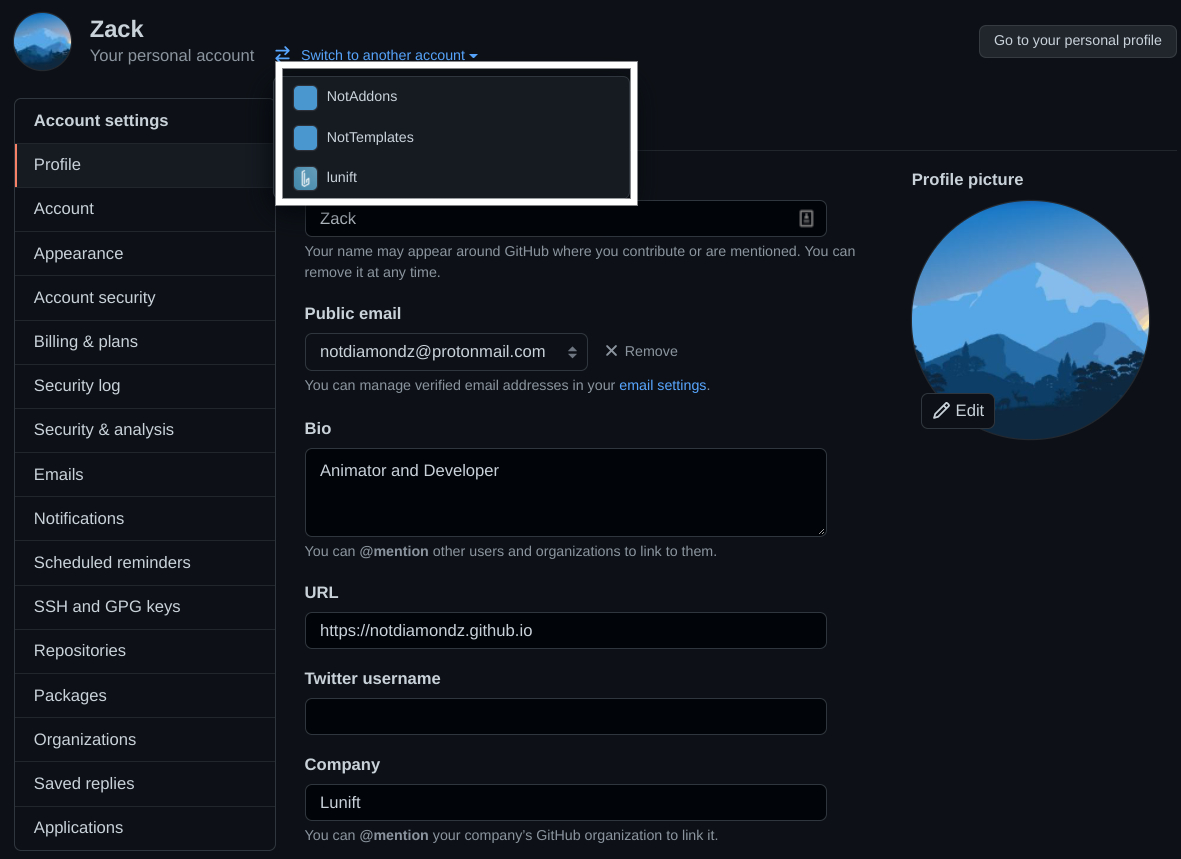Click the contact card icon in Name field

(806, 219)
